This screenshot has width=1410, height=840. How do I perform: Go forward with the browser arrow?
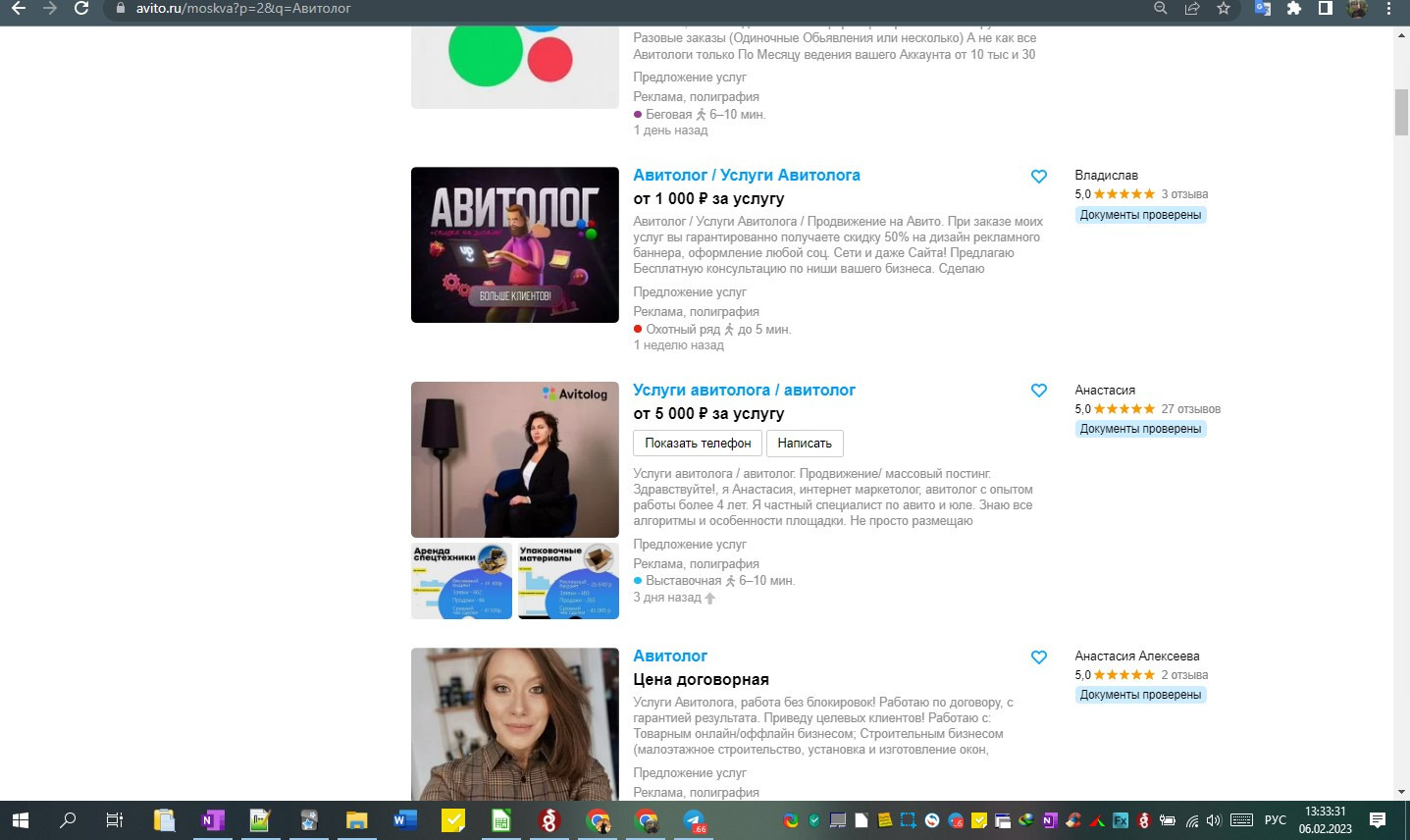coord(50,8)
